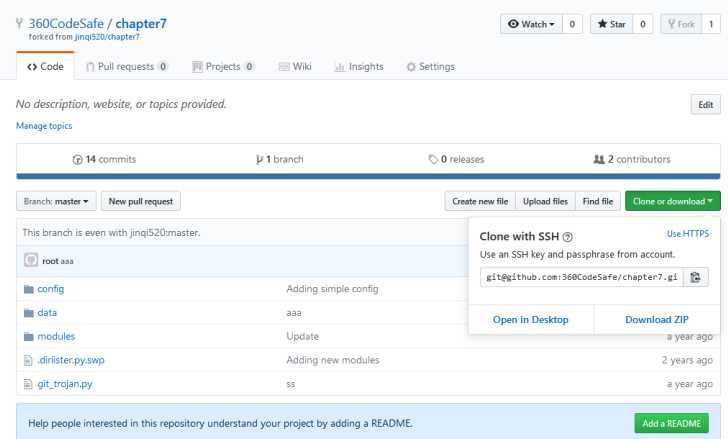The image size is (728, 439).
Task: Open the Watch notifications dropdown
Action: tap(532, 24)
